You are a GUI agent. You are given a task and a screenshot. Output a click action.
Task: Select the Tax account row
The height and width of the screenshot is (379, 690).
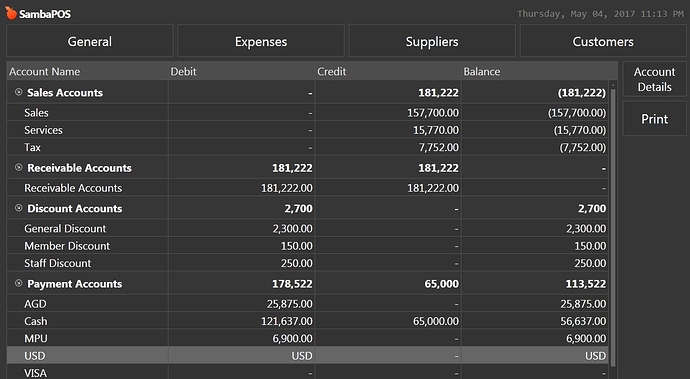308,147
